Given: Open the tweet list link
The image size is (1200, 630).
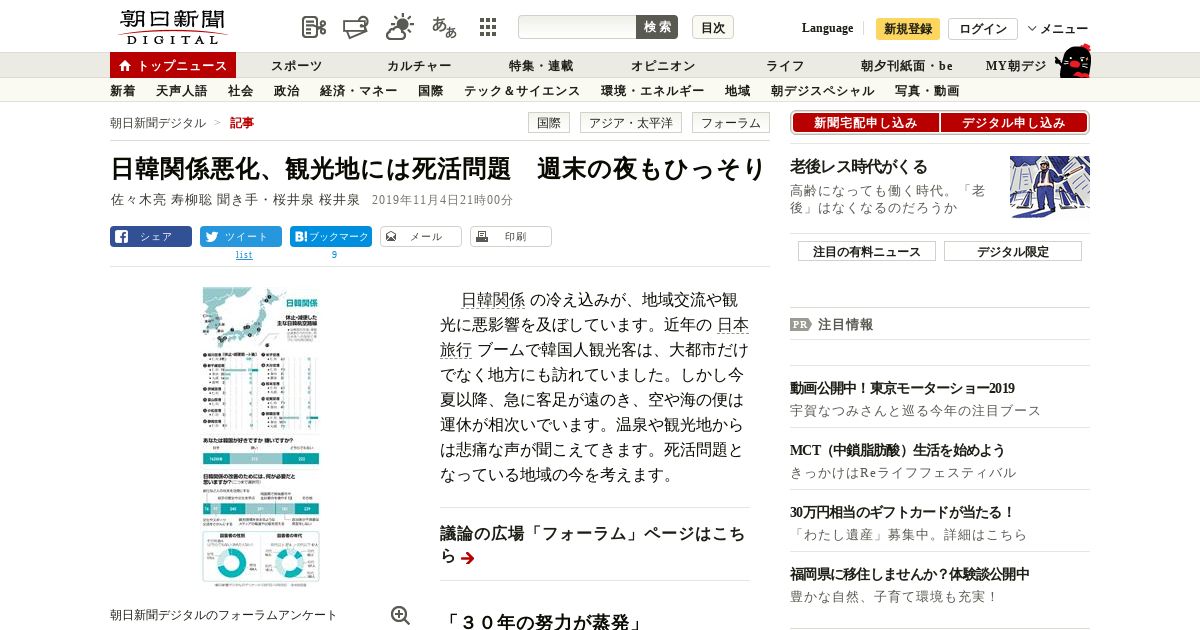Looking at the screenshot, I should tap(244, 255).
